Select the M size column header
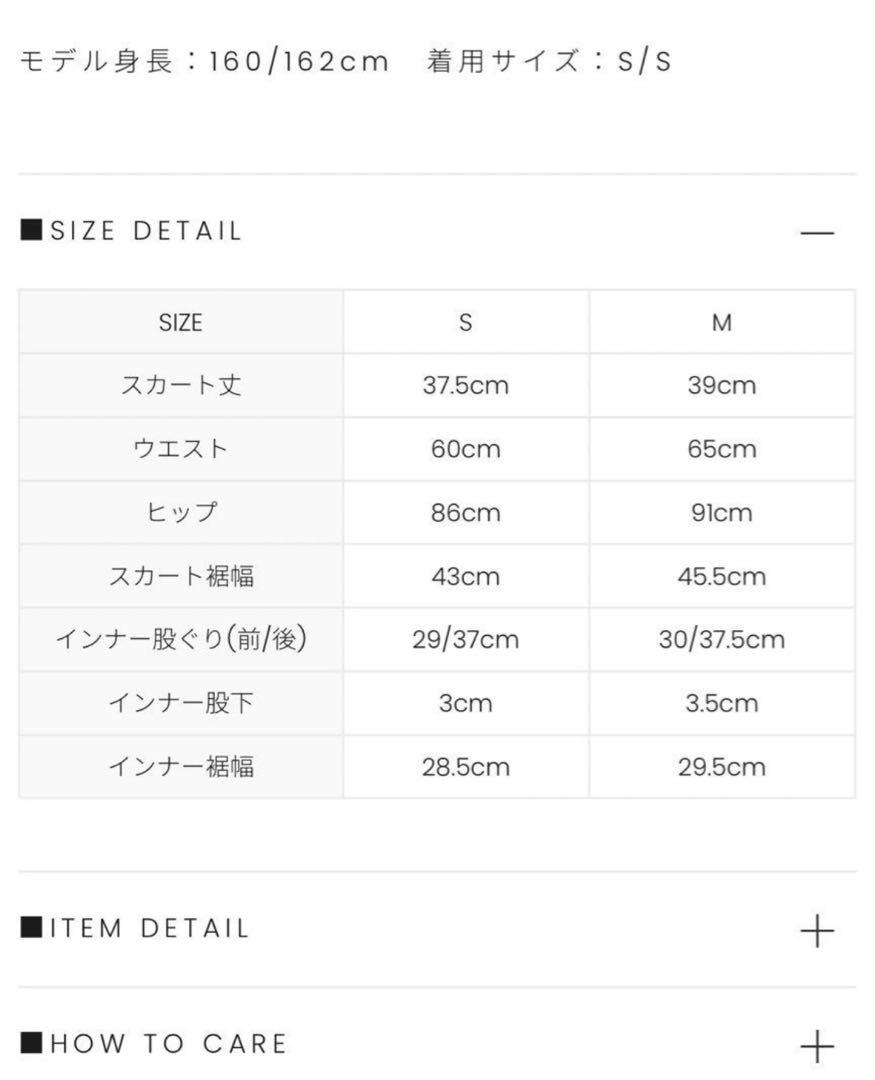This screenshot has height=1080, width=875. pos(722,322)
